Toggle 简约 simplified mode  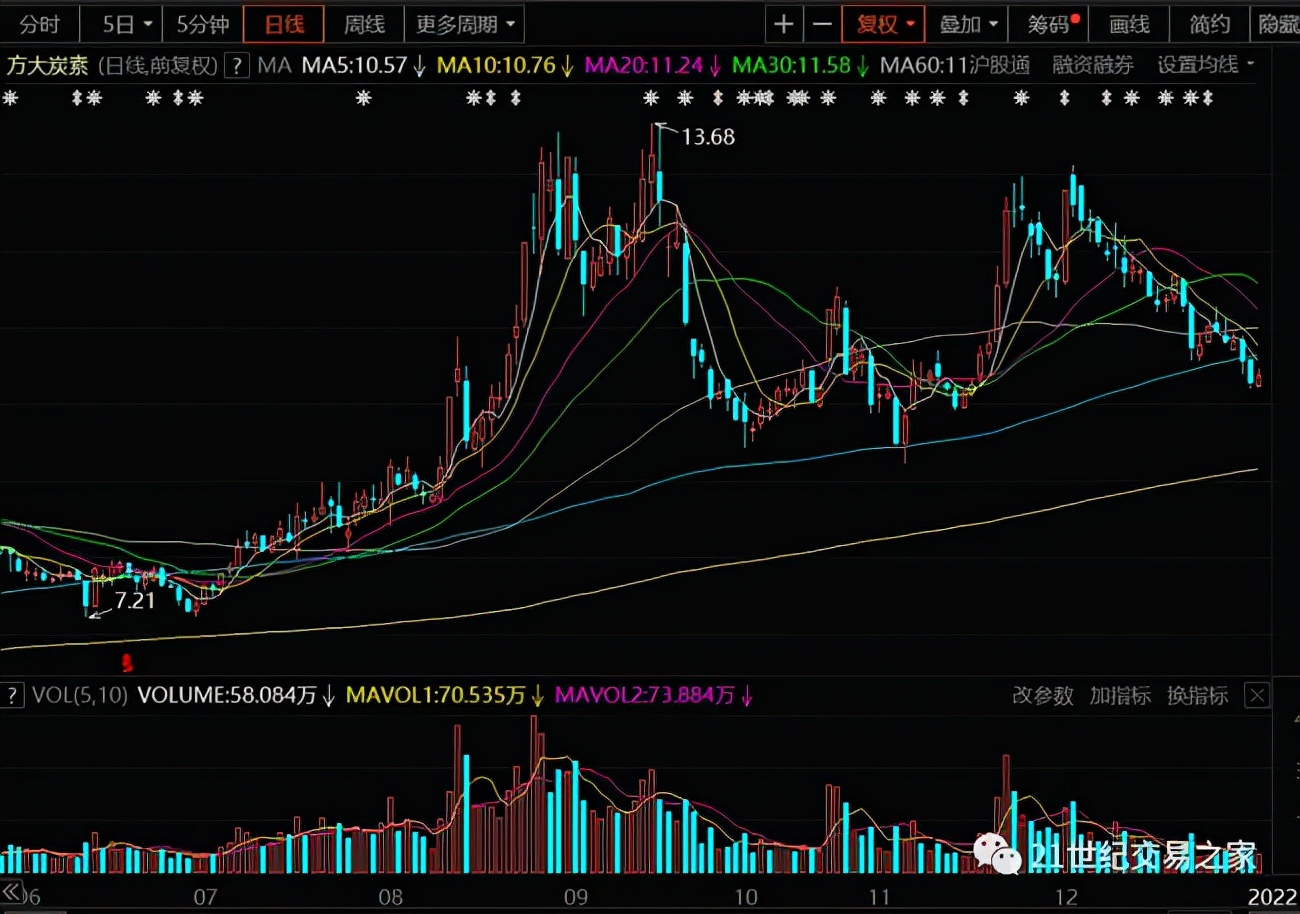[1210, 24]
